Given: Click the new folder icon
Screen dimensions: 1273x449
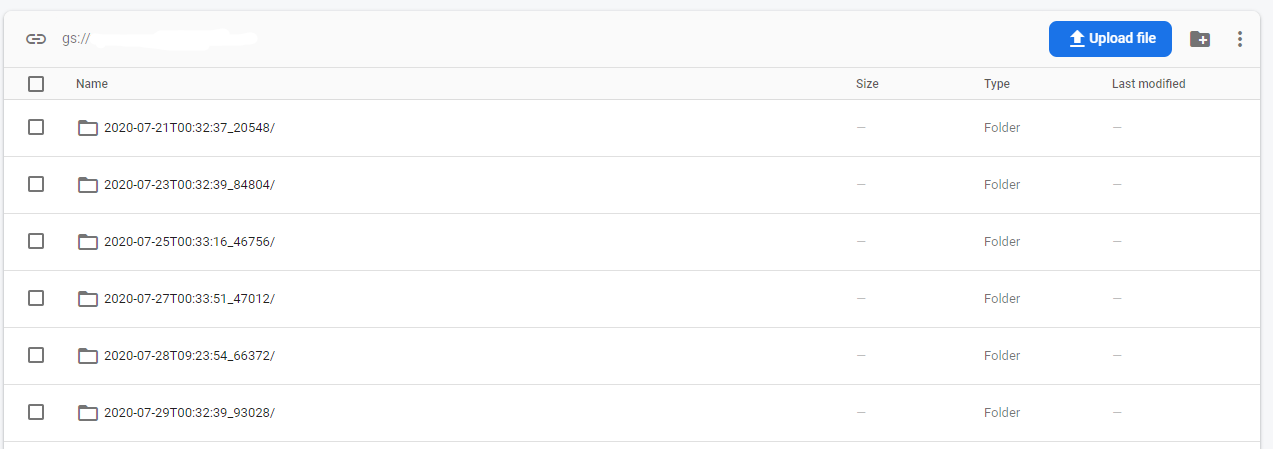Looking at the screenshot, I should [x=1200, y=39].
